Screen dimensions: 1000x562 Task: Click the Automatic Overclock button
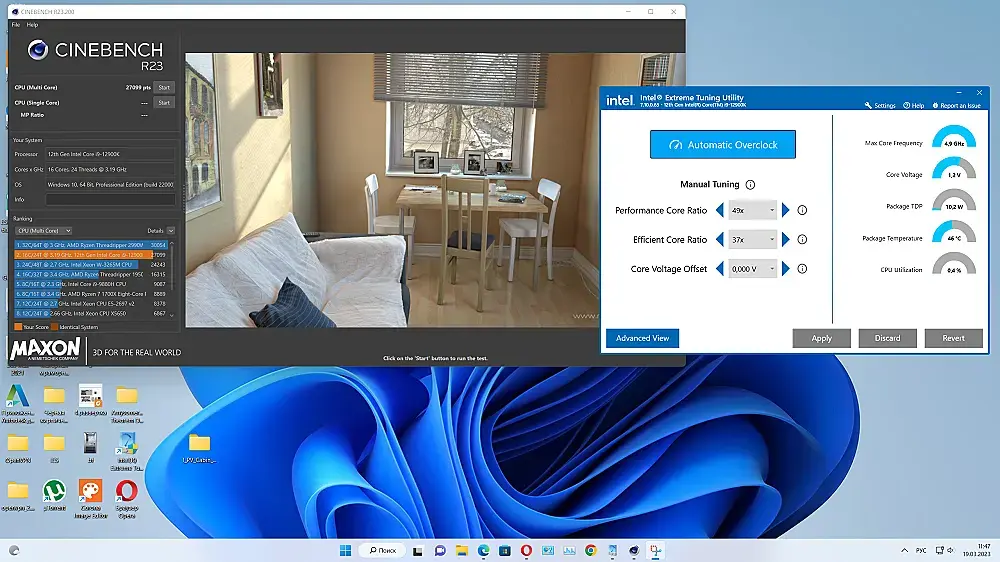click(723, 145)
